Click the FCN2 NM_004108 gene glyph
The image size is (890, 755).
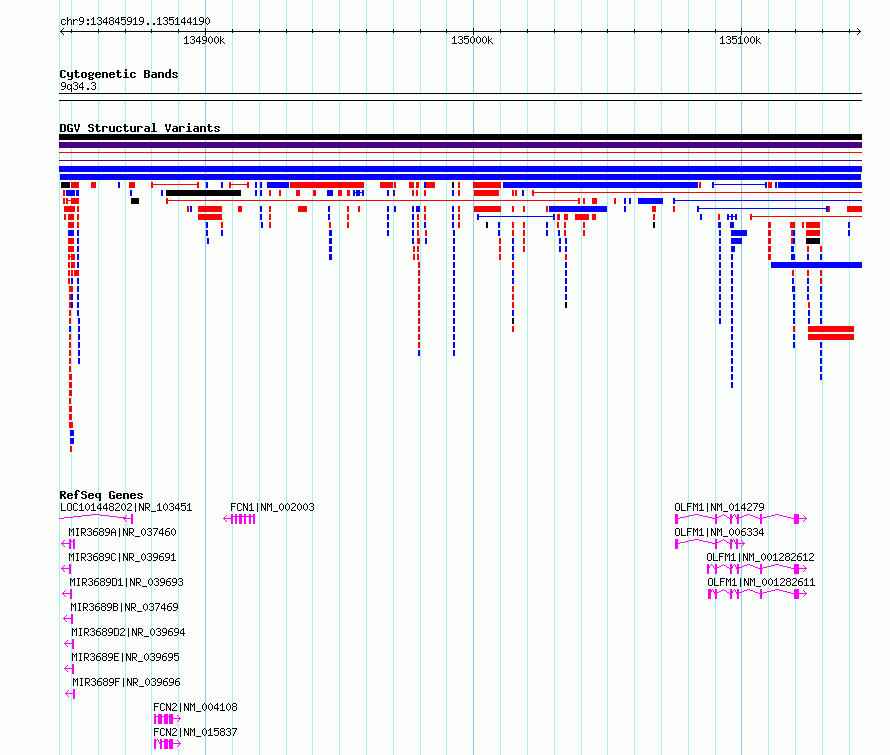click(x=167, y=719)
